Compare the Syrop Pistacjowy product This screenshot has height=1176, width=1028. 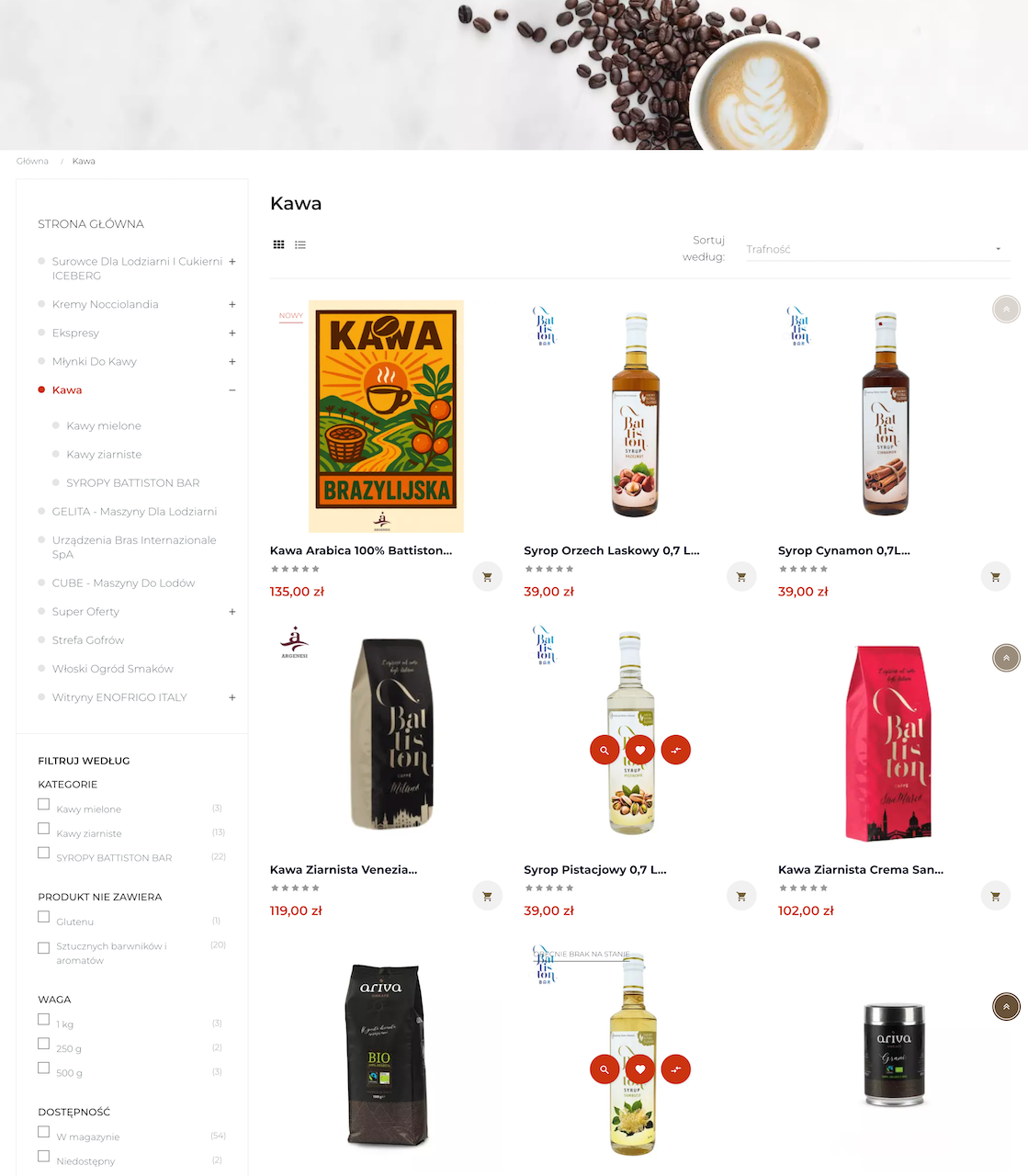coord(676,750)
